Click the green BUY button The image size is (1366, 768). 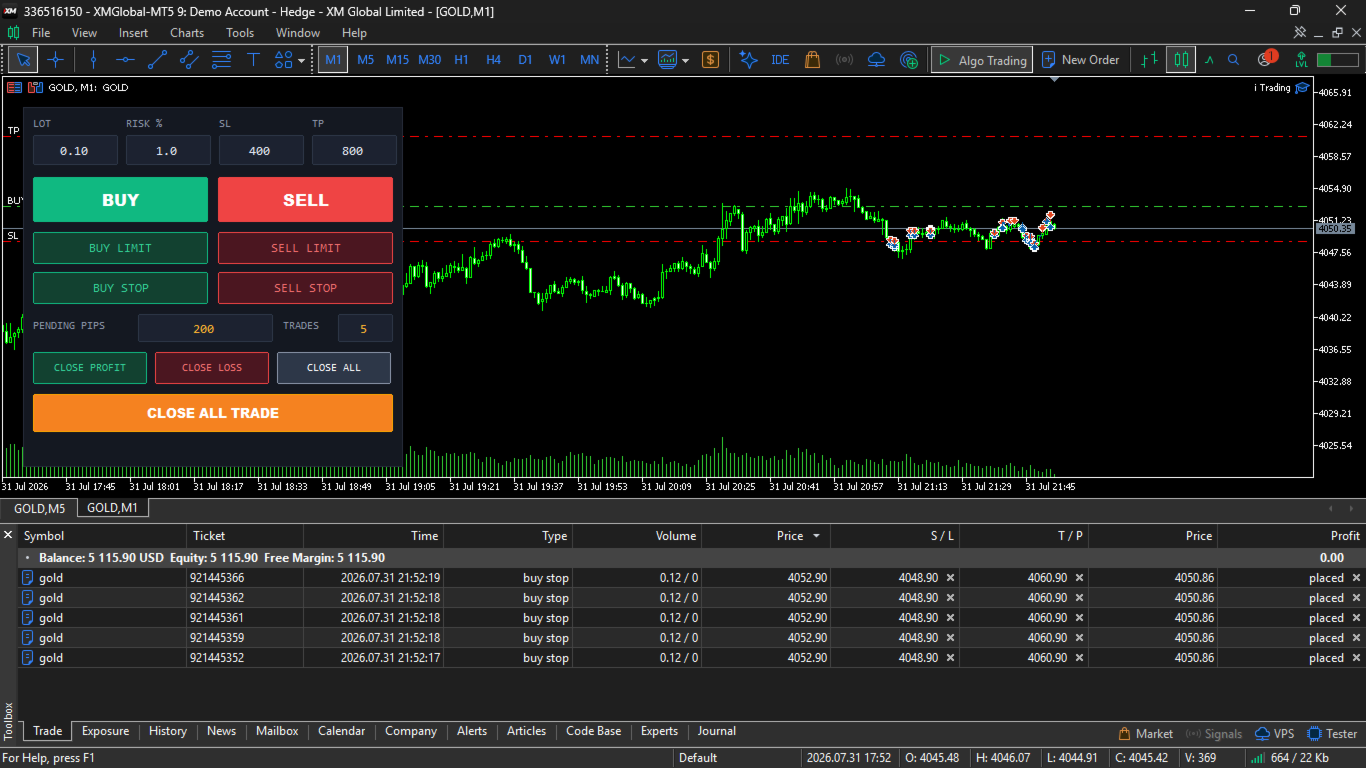coord(120,200)
